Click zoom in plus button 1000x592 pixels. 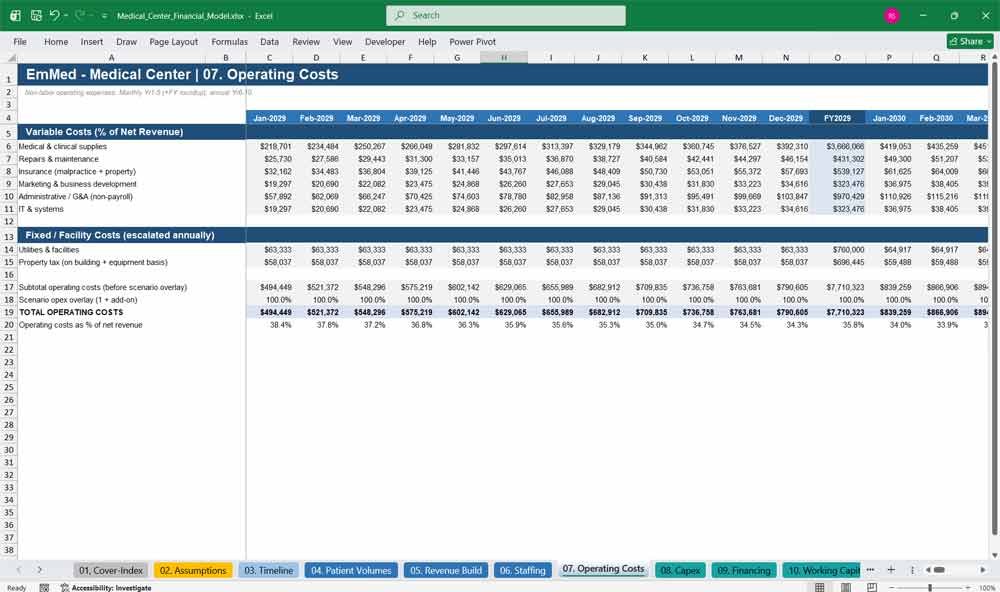coord(967,588)
